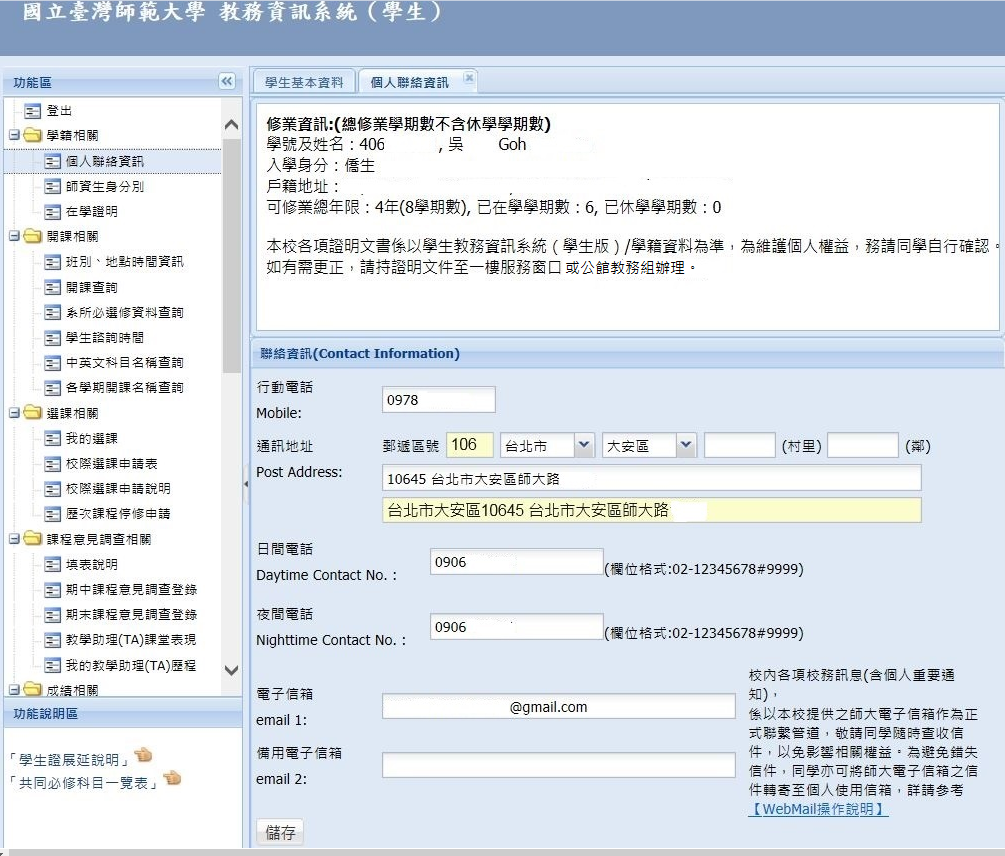Click the 村里 input field
The image size is (1005, 856).
740,445
